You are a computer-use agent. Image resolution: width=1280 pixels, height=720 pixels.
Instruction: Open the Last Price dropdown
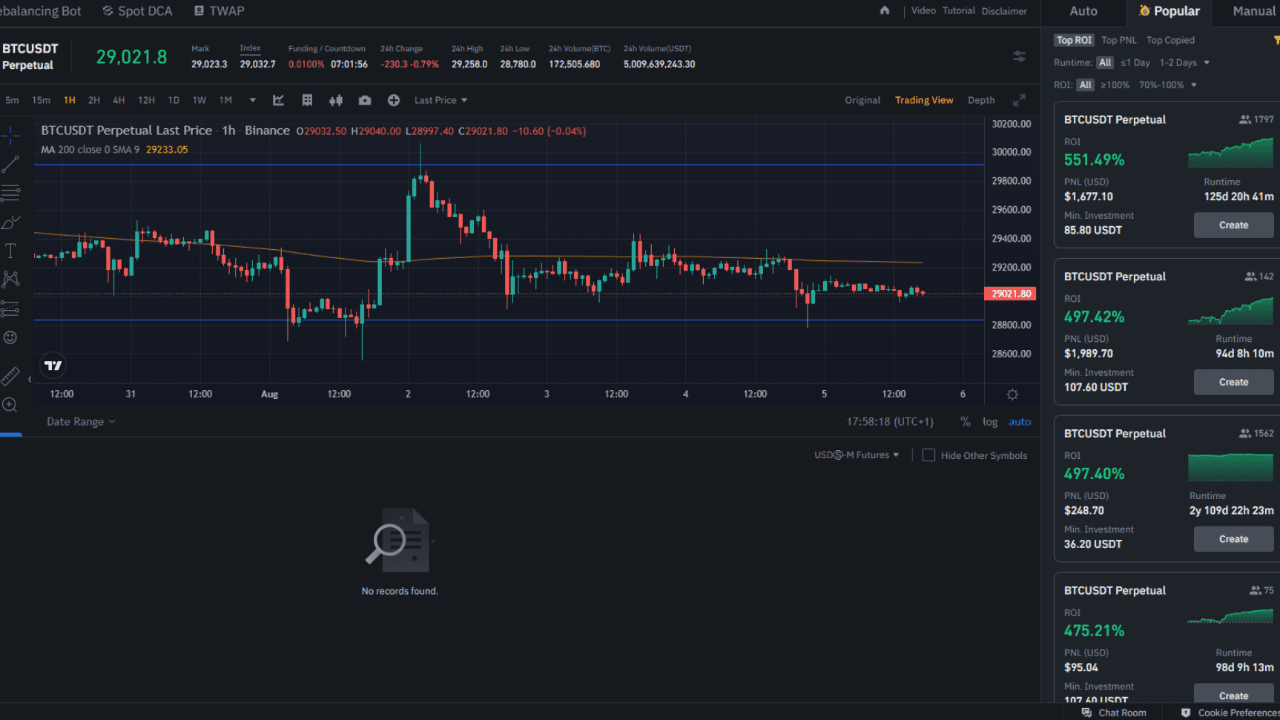pos(440,99)
